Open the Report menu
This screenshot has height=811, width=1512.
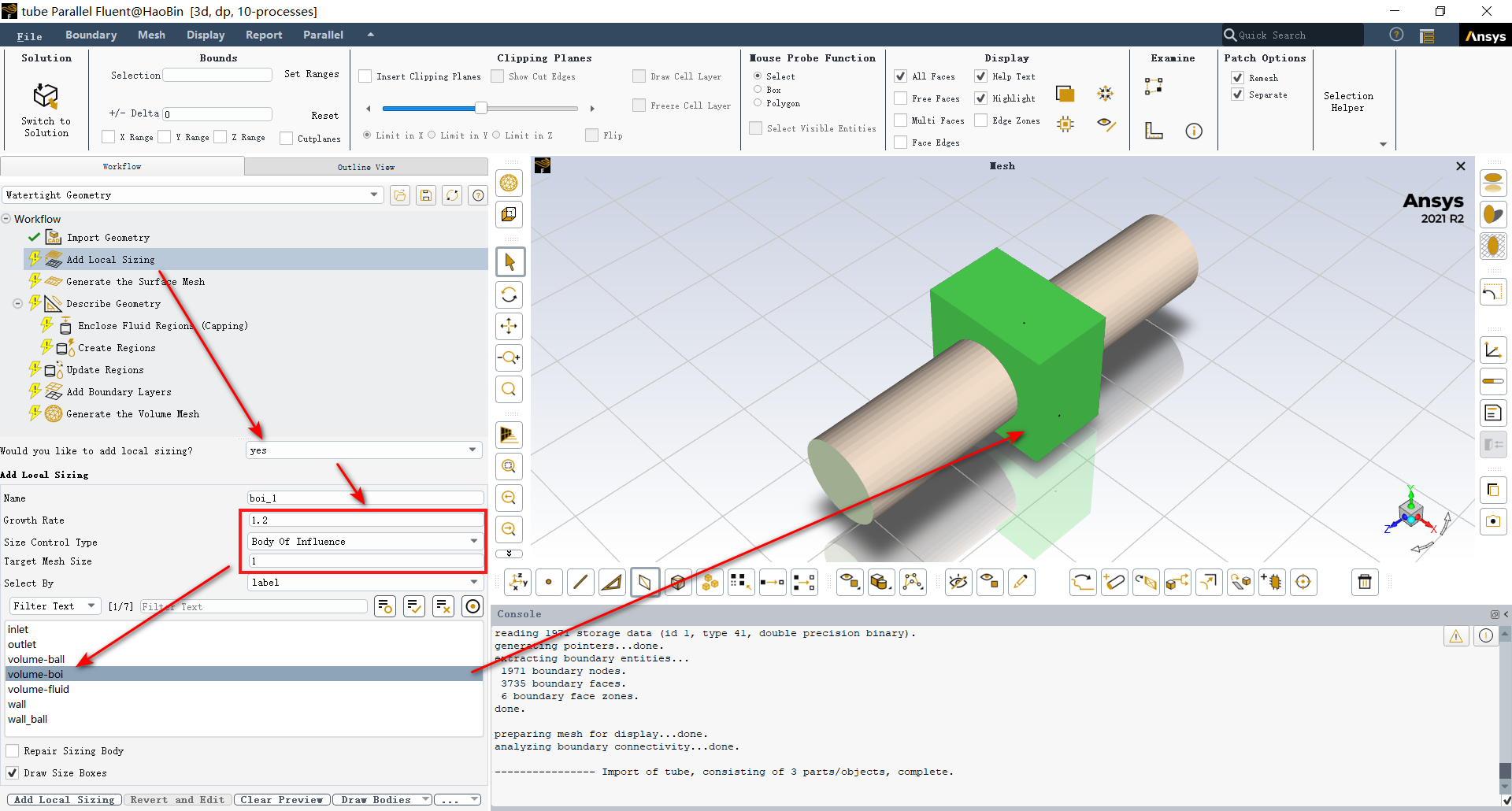coord(264,35)
